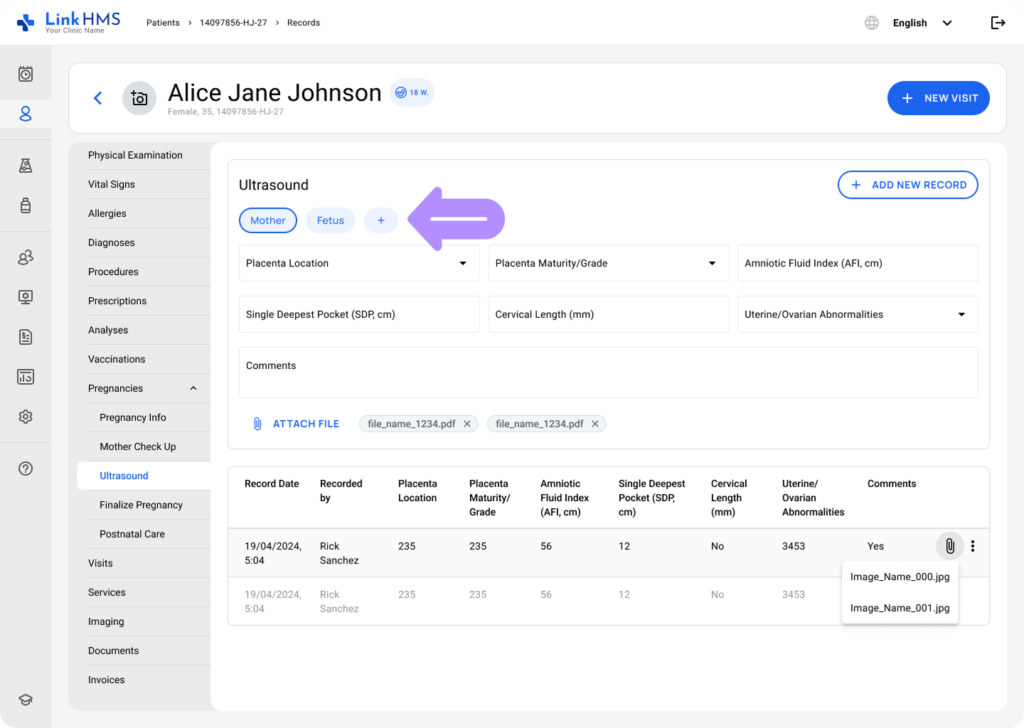Click into the Comments text field

(608, 373)
